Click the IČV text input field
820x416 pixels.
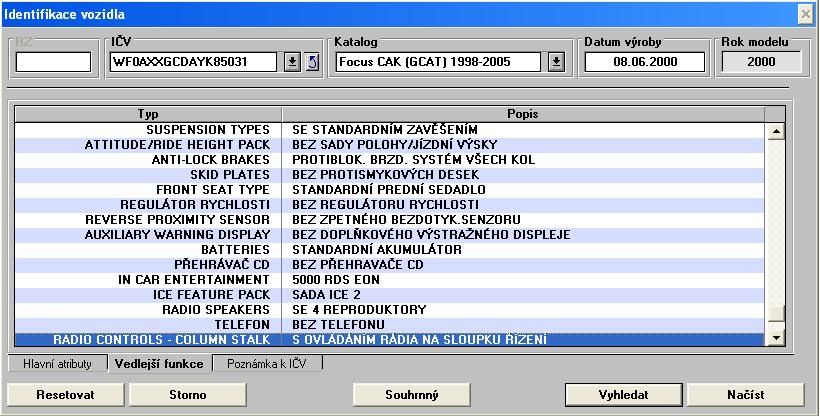(194, 62)
